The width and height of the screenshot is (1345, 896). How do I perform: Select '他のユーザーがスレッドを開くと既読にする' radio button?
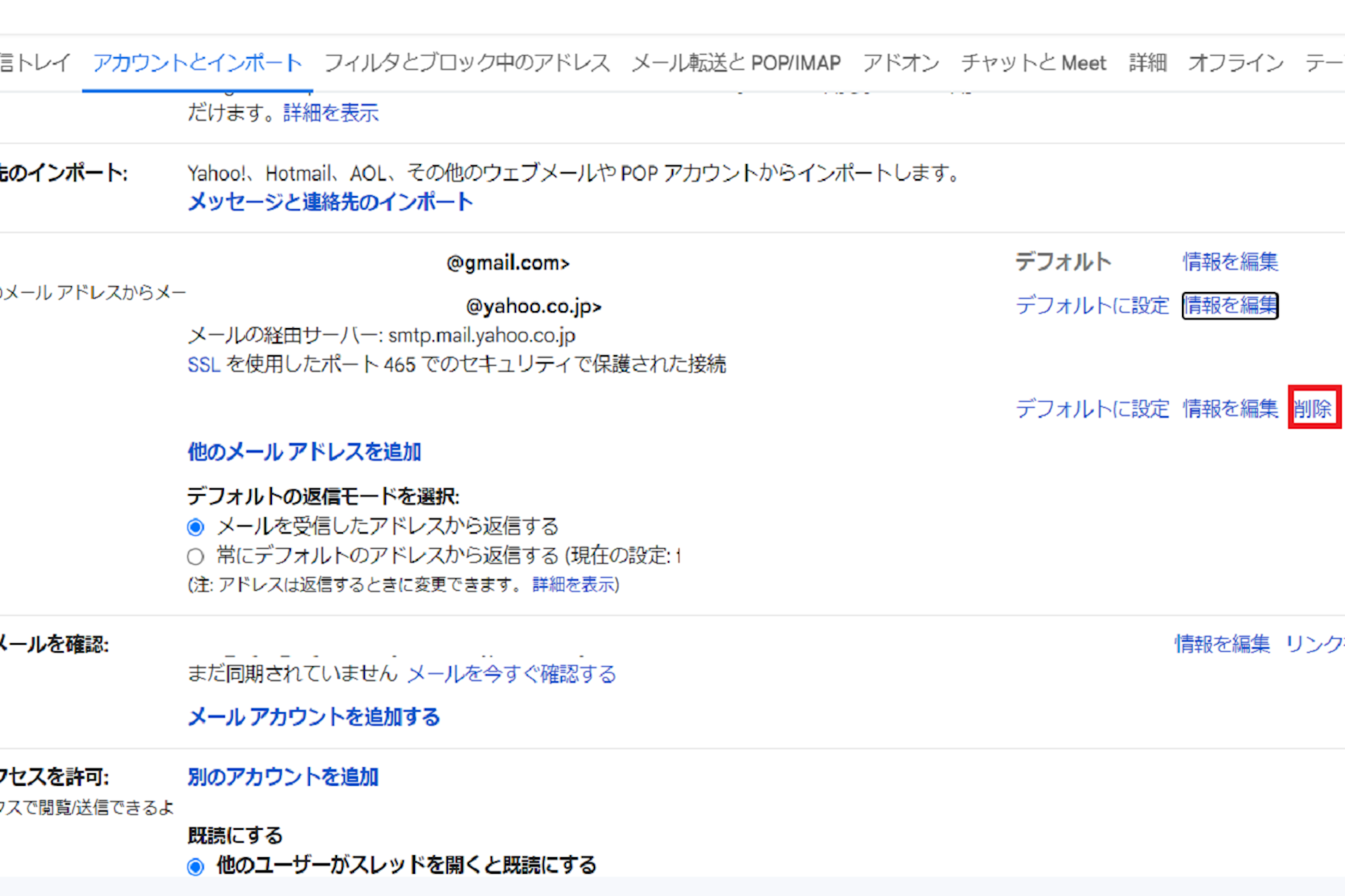[196, 866]
